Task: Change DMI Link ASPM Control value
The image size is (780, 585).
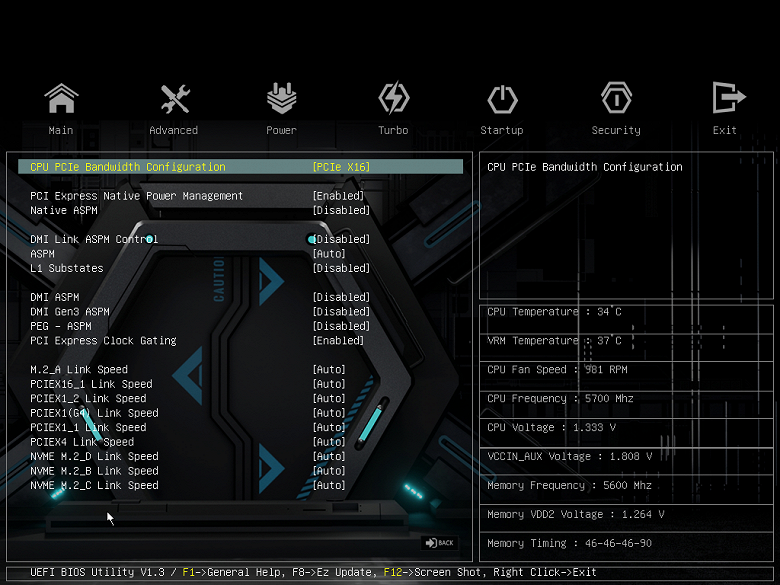Action: click(341, 239)
